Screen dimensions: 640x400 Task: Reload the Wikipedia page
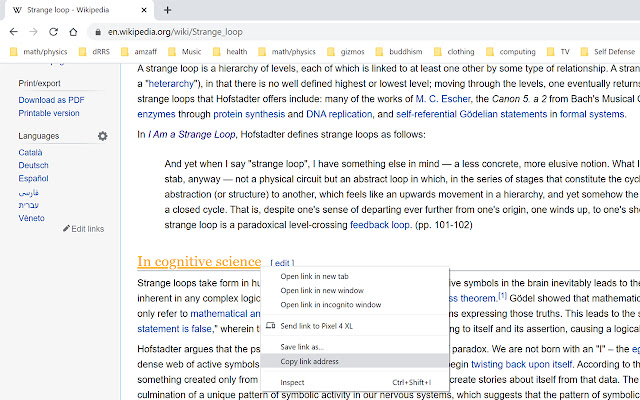(x=53, y=32)
